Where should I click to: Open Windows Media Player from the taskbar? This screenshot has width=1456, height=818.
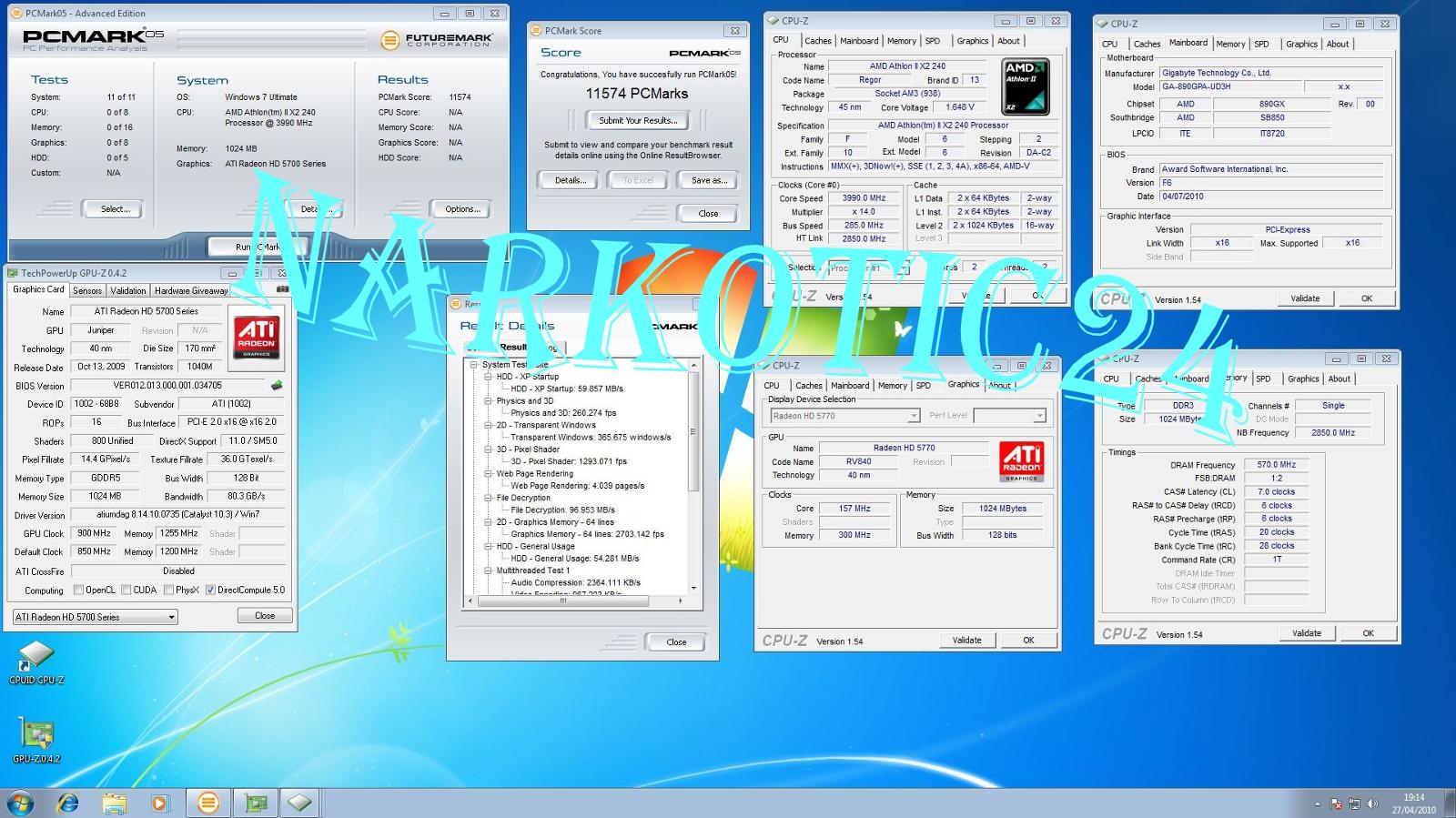click(160, 803)
